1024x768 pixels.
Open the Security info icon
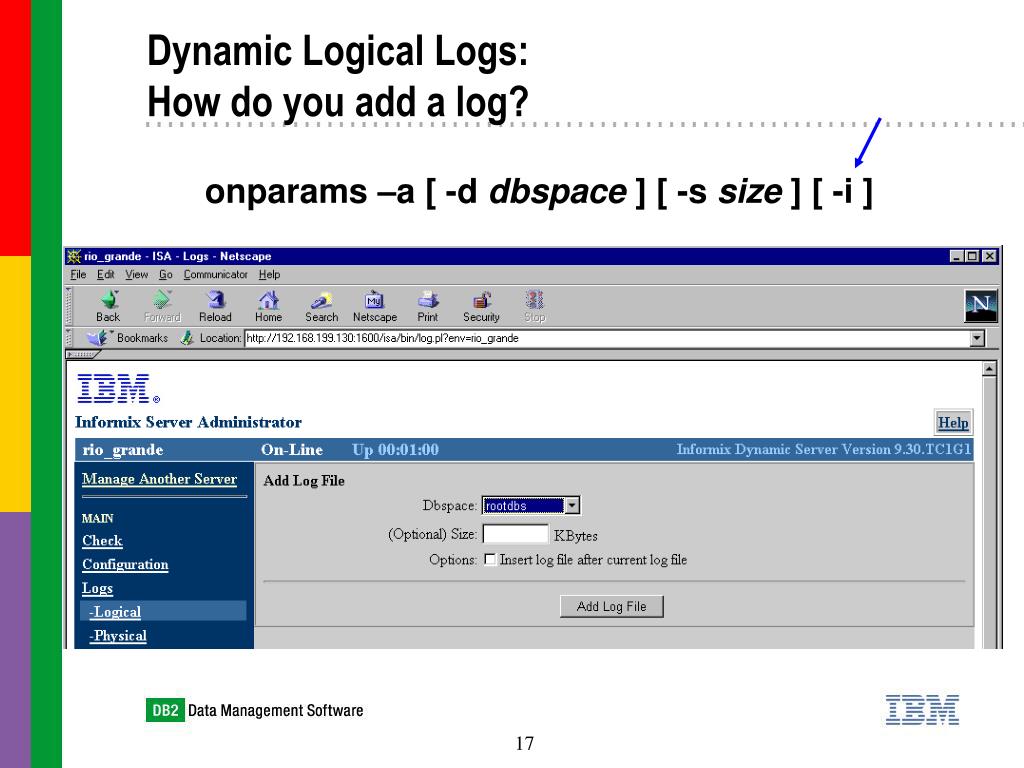481,306
